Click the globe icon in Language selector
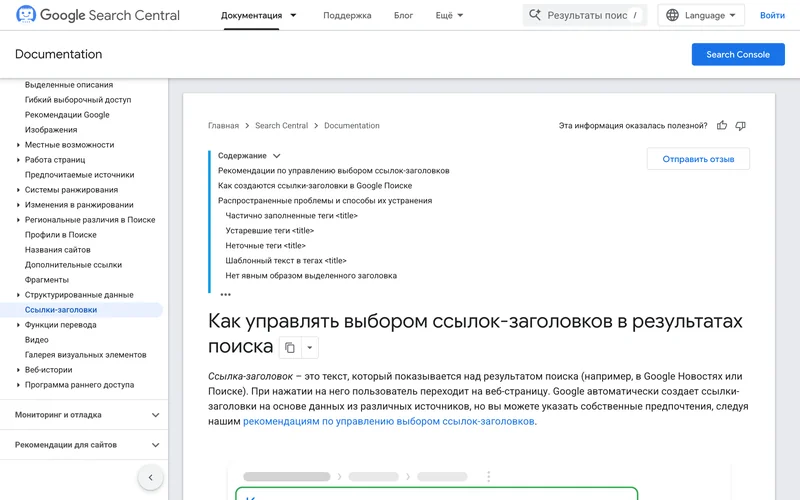The image size is (800, 500). point(672,15)
